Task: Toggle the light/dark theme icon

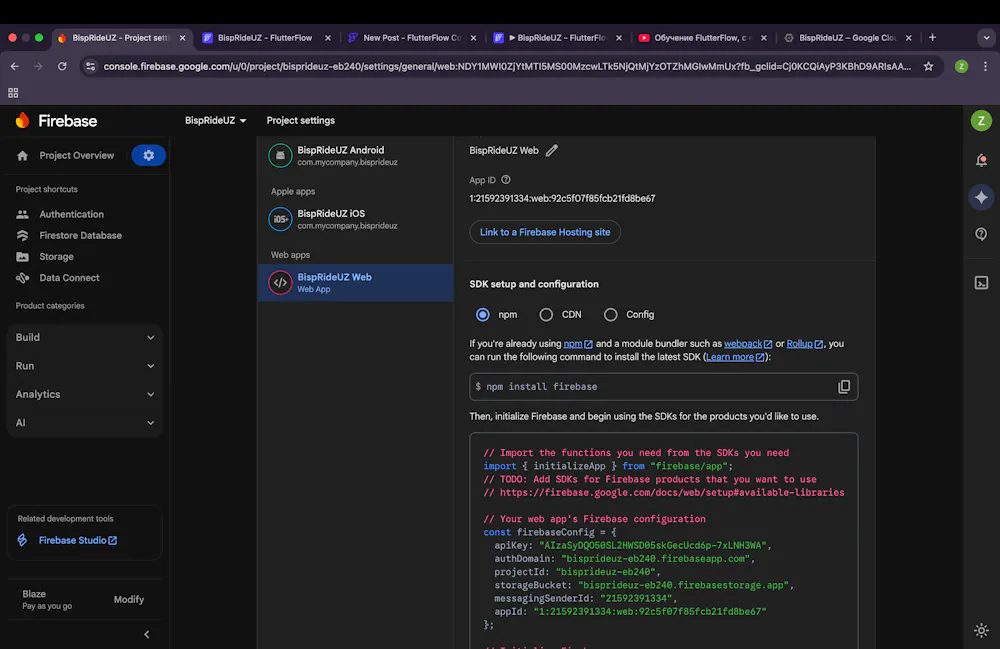Action: 981,630
